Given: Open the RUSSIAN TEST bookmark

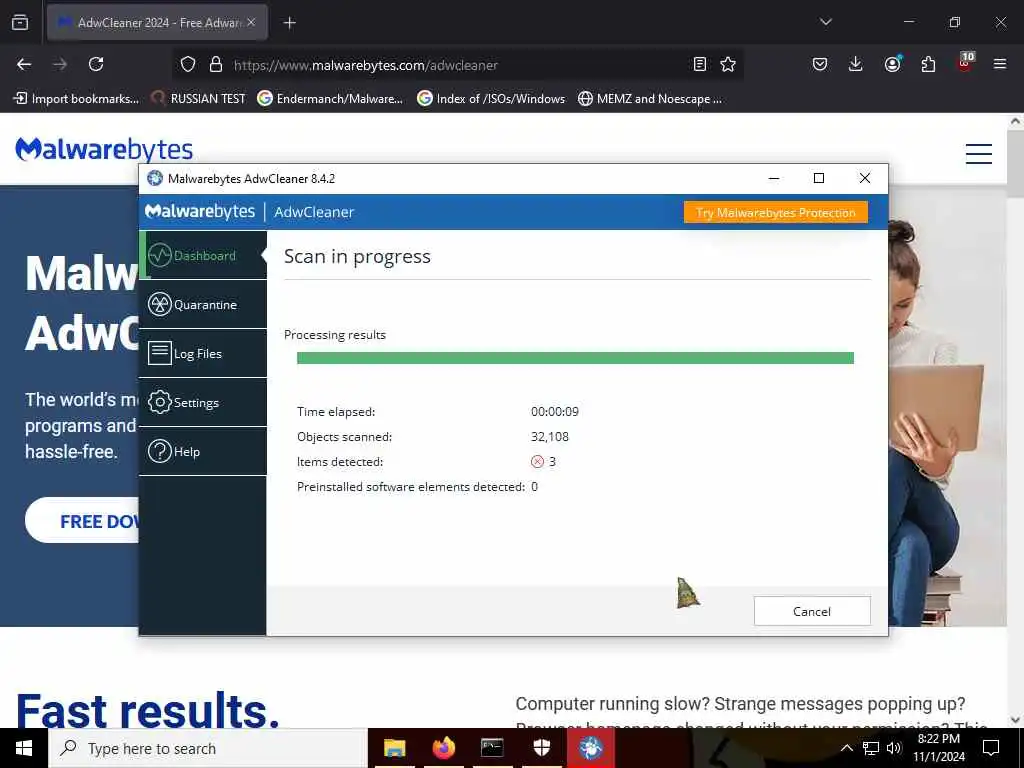Looking at the screenshot, I should point(198,99).
